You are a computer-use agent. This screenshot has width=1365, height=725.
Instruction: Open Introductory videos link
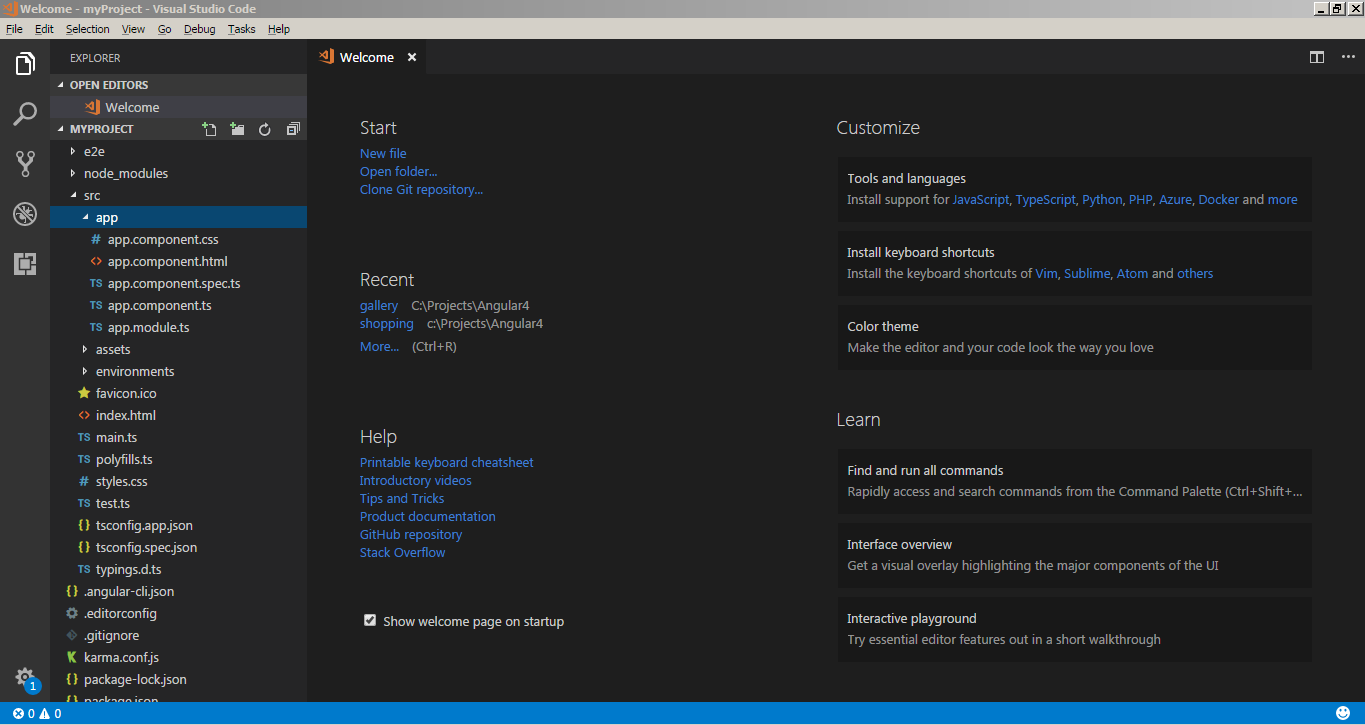pyautogui.click(x=416, y=480)
